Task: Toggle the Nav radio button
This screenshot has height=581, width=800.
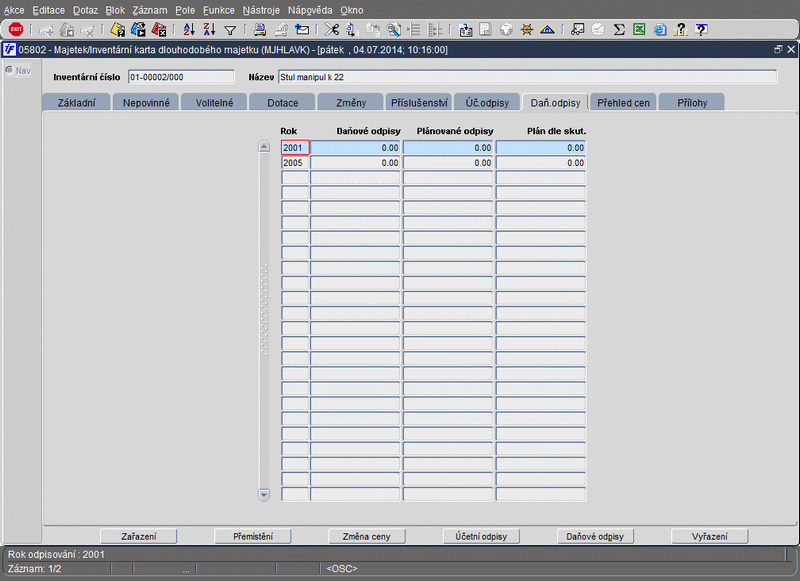Action: (9, 70)
